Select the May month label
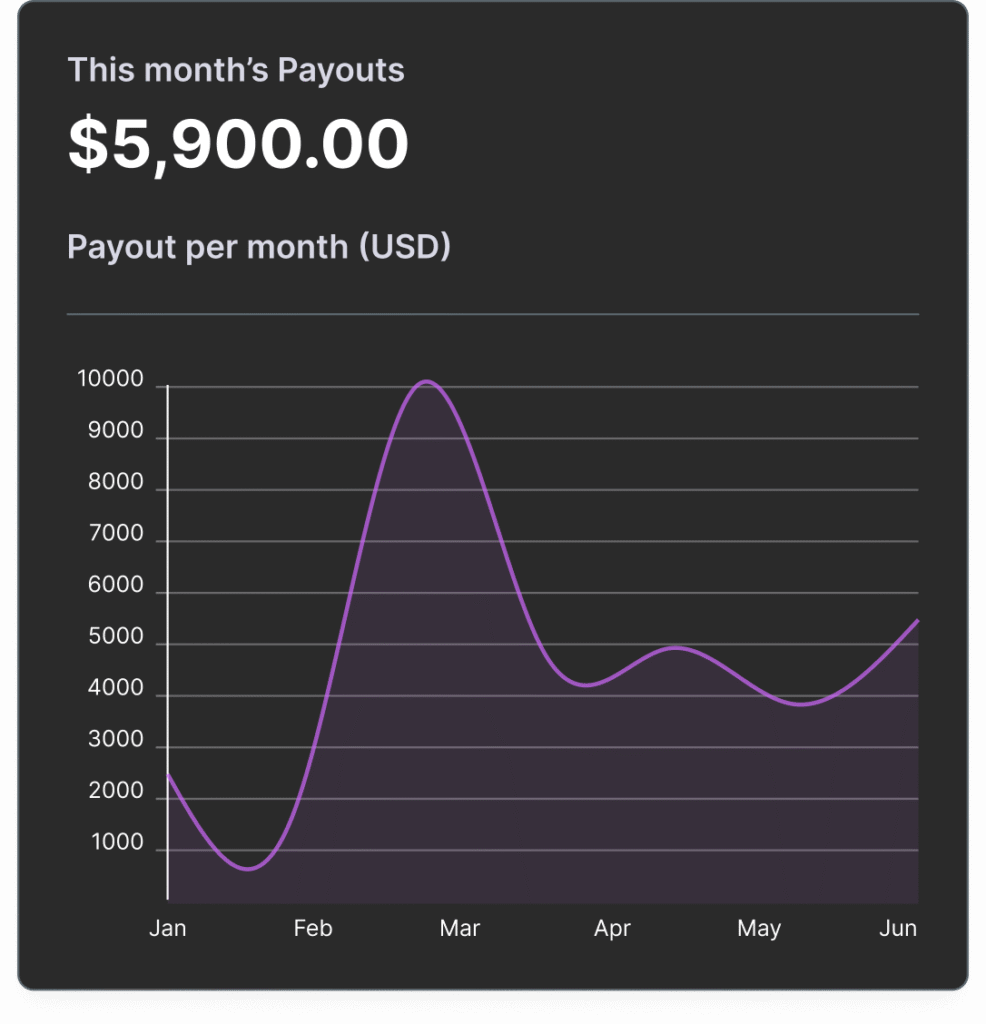The width and height of the screenshot is (986, 1024). click(759, 929)
